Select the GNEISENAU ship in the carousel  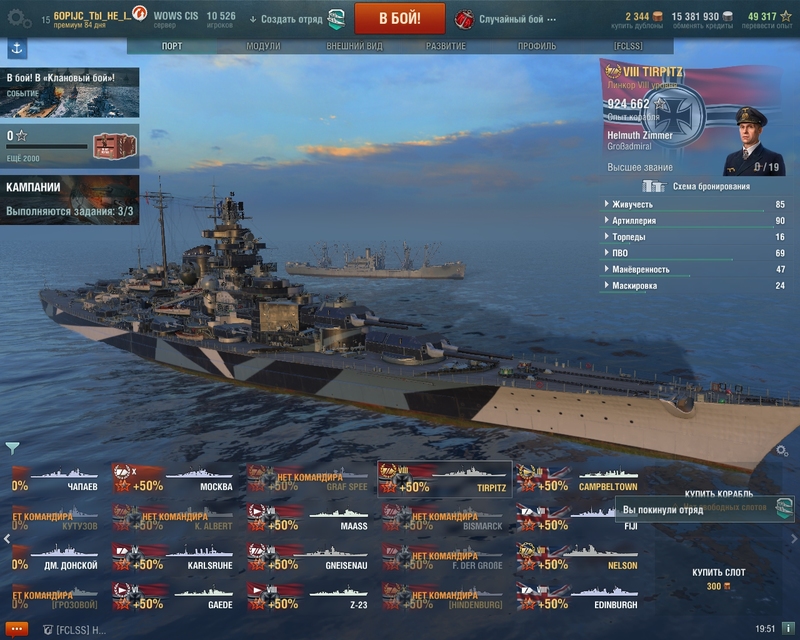click(x=307, y=557)
